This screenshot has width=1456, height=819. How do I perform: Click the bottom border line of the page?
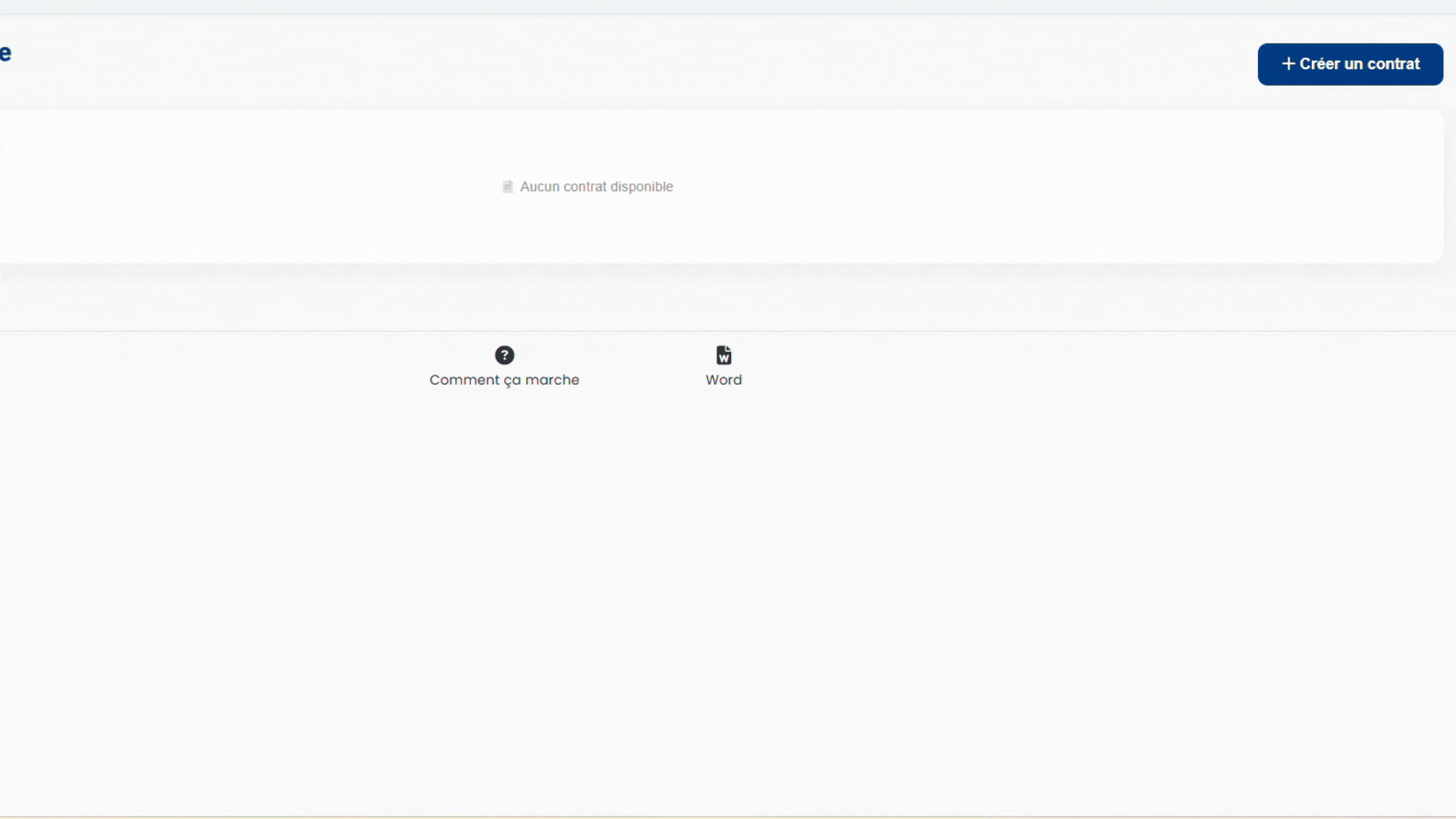point(728,817)
